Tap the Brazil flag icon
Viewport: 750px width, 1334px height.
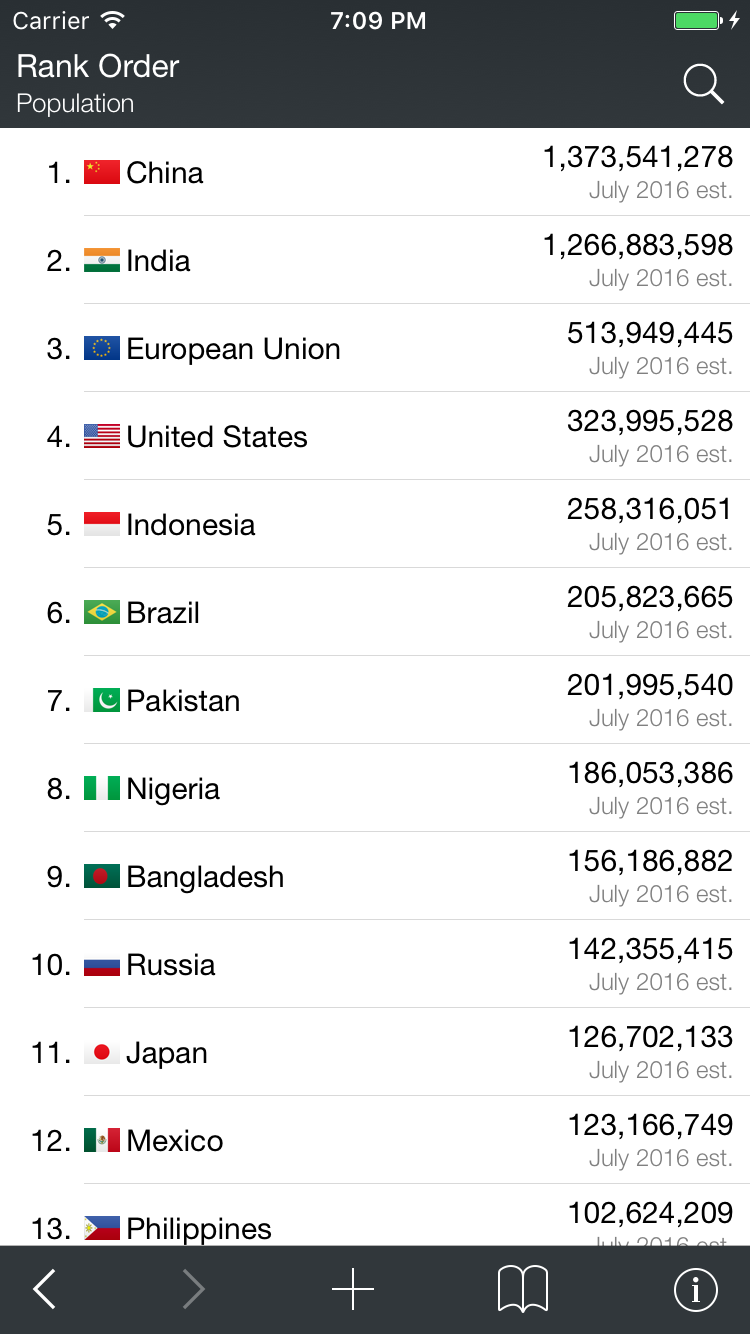[102, 612]
